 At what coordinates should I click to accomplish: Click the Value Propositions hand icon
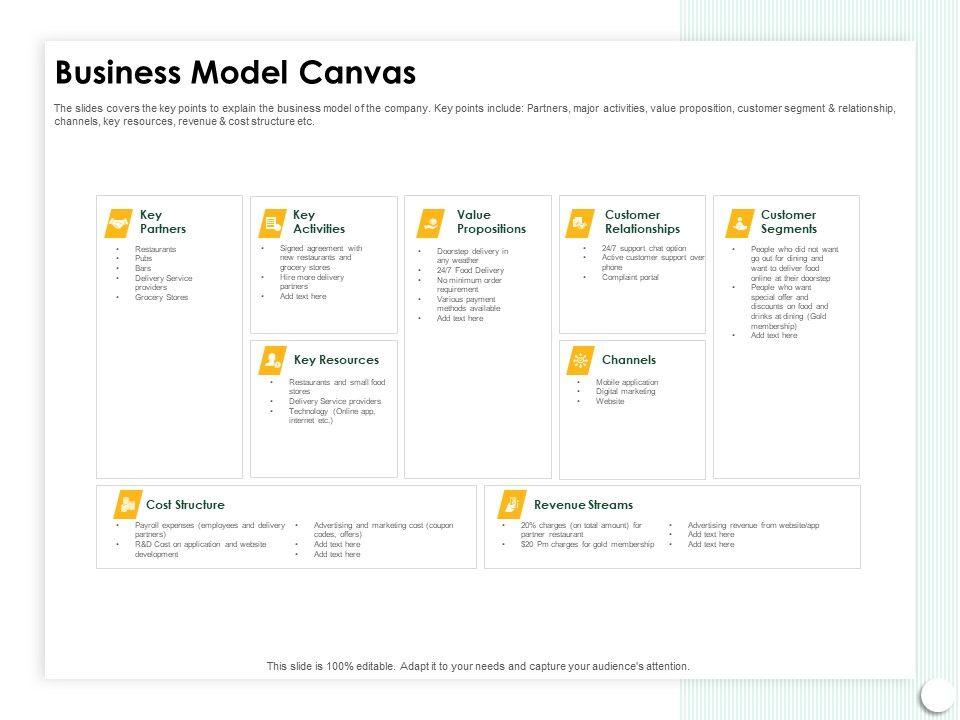pos(430,223)
